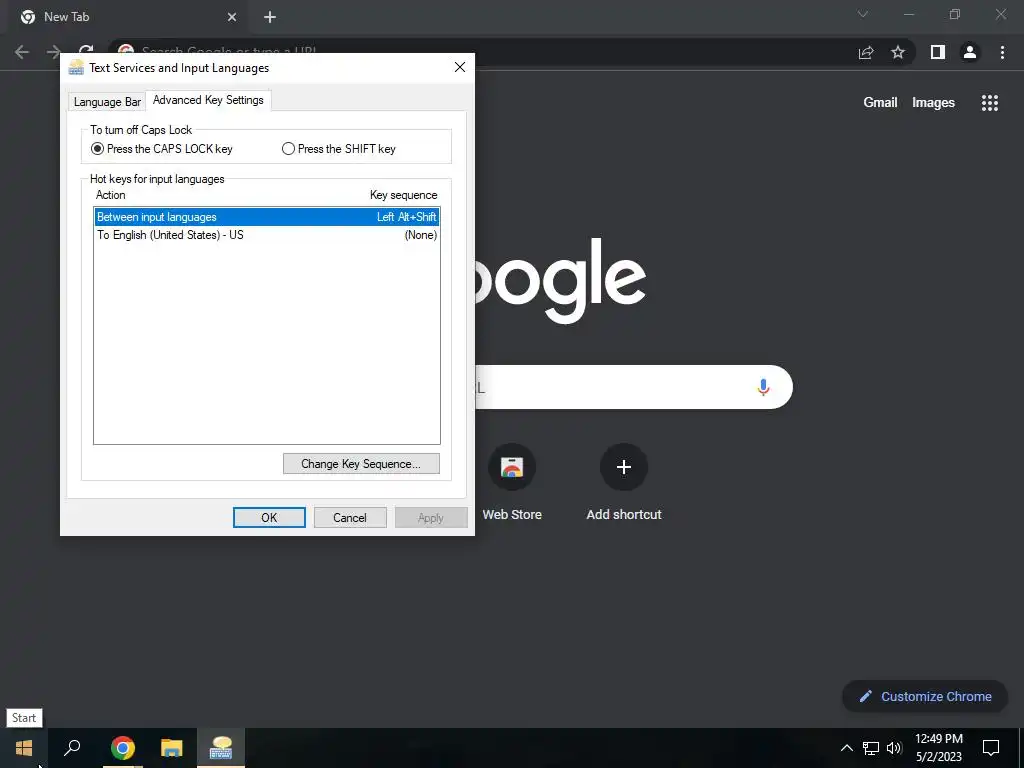Image resolution: width=1024 pixels, height=768 pixels.
Task: Click the Change Key Sequence button
Action: [361, 464]
